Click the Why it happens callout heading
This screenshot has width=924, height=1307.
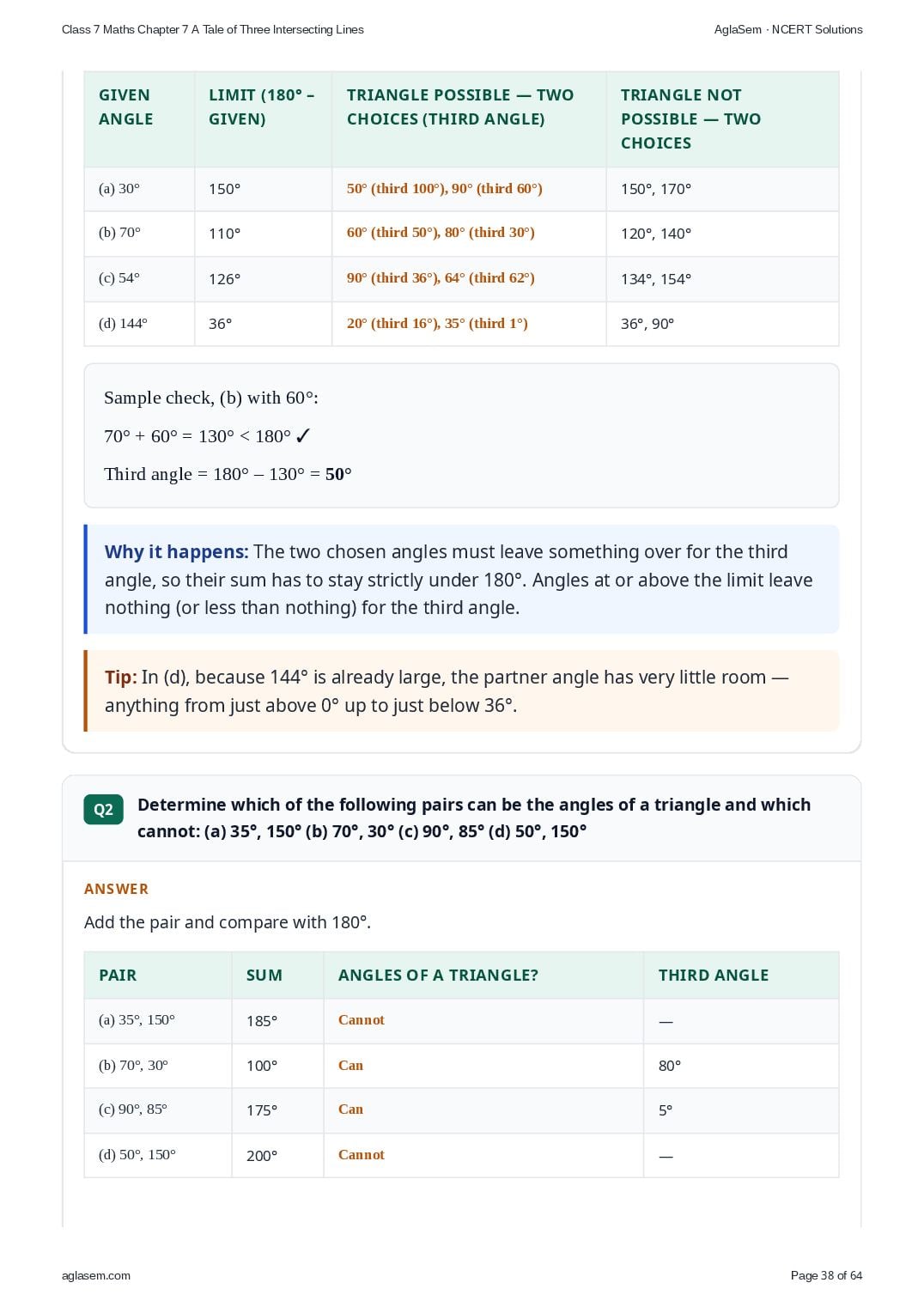pyautogui.click(x=176, y=552)
